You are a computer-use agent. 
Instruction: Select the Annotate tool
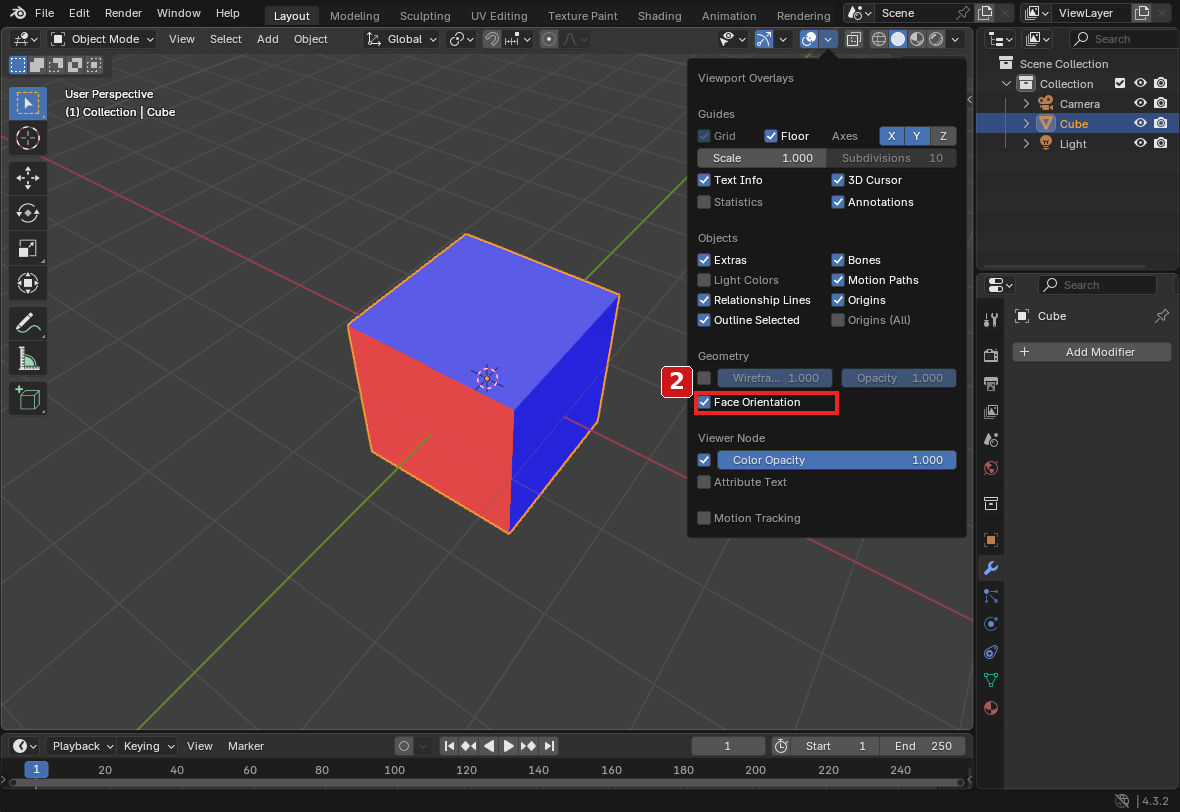pos(28,324)
